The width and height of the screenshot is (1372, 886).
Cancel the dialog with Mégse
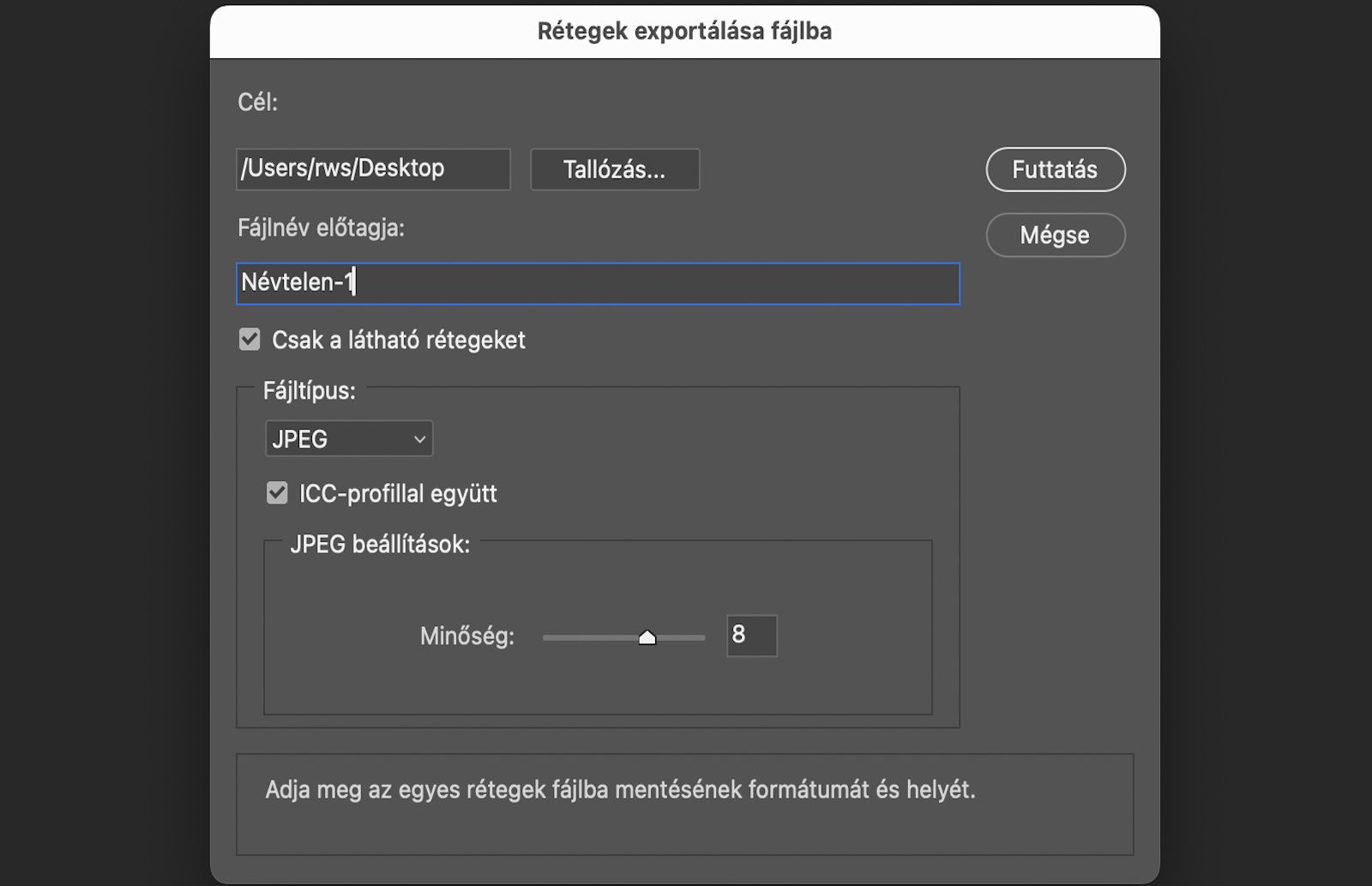pos(1056,235)
